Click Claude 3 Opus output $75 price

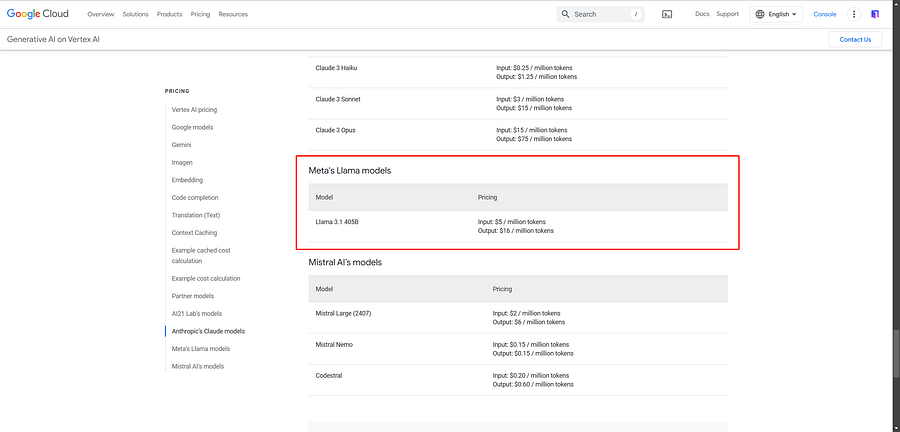(534, 139)
